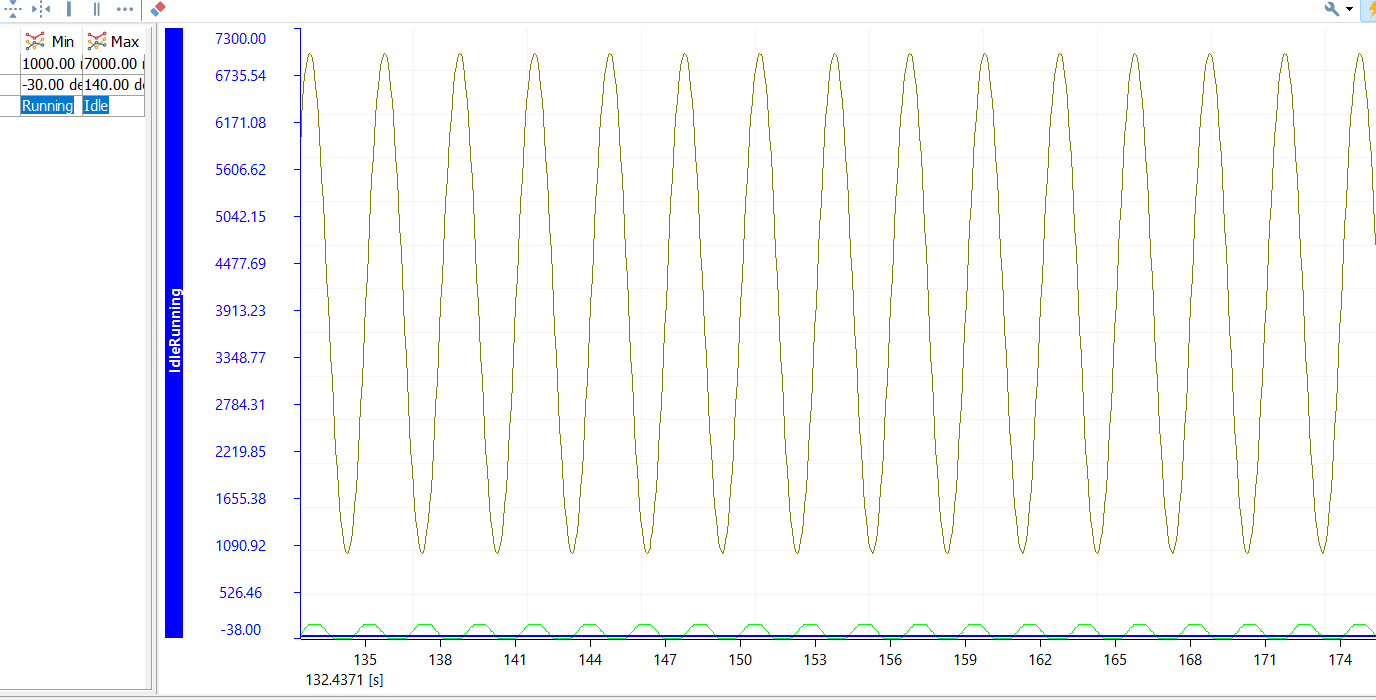The image size is (1376, 700).
Task: Click the 165 time axis tick label
Action: 1115,660
